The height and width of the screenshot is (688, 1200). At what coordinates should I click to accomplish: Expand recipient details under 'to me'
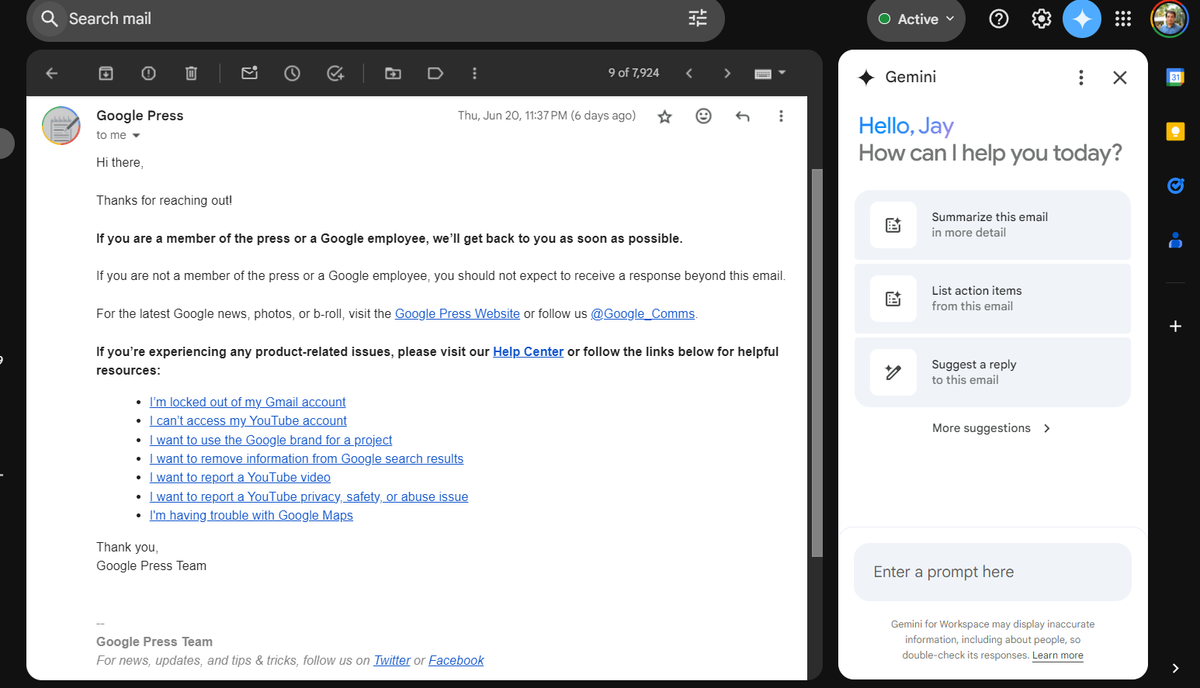[135, 134]
